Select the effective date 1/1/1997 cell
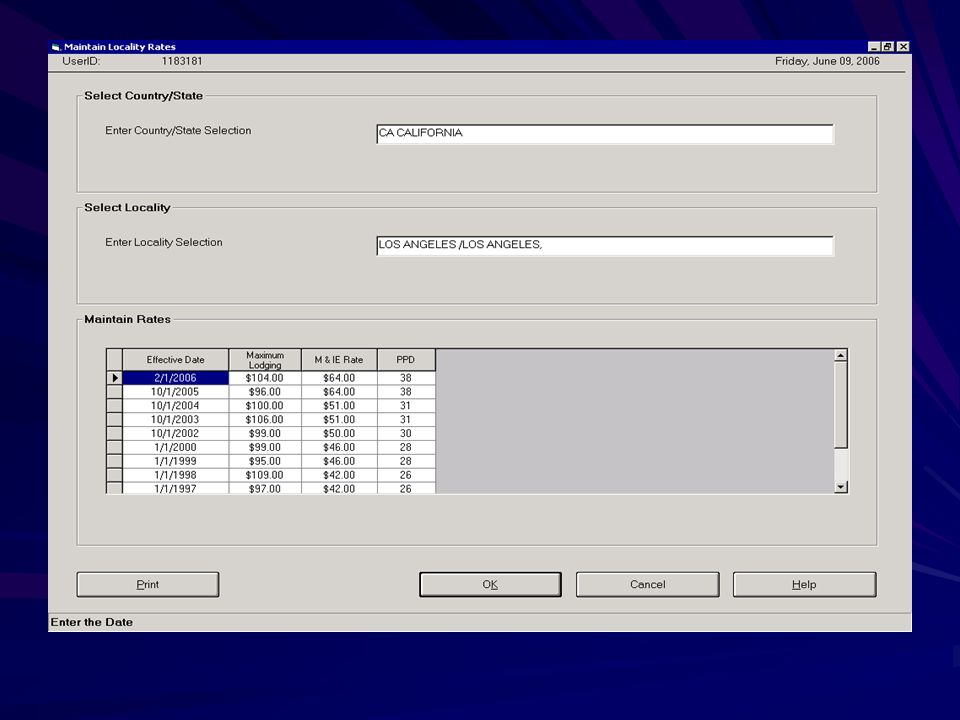960x720 pixels. 176,488
